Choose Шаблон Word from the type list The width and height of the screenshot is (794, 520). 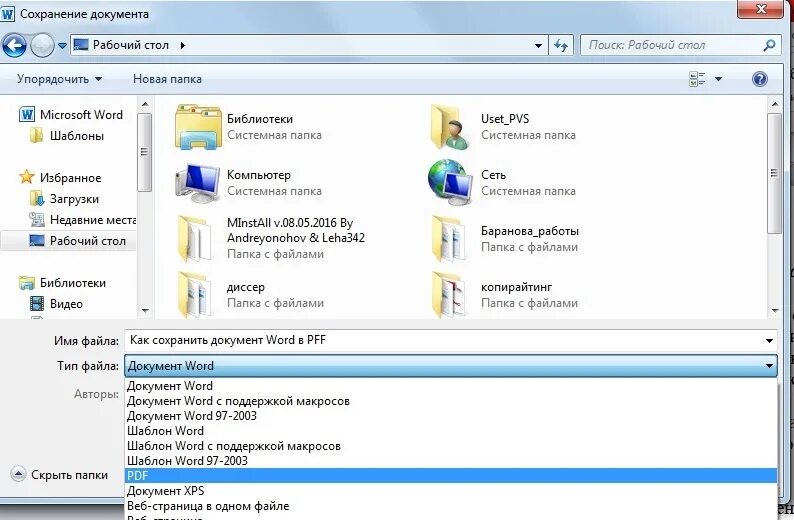(x=450, y=431)
